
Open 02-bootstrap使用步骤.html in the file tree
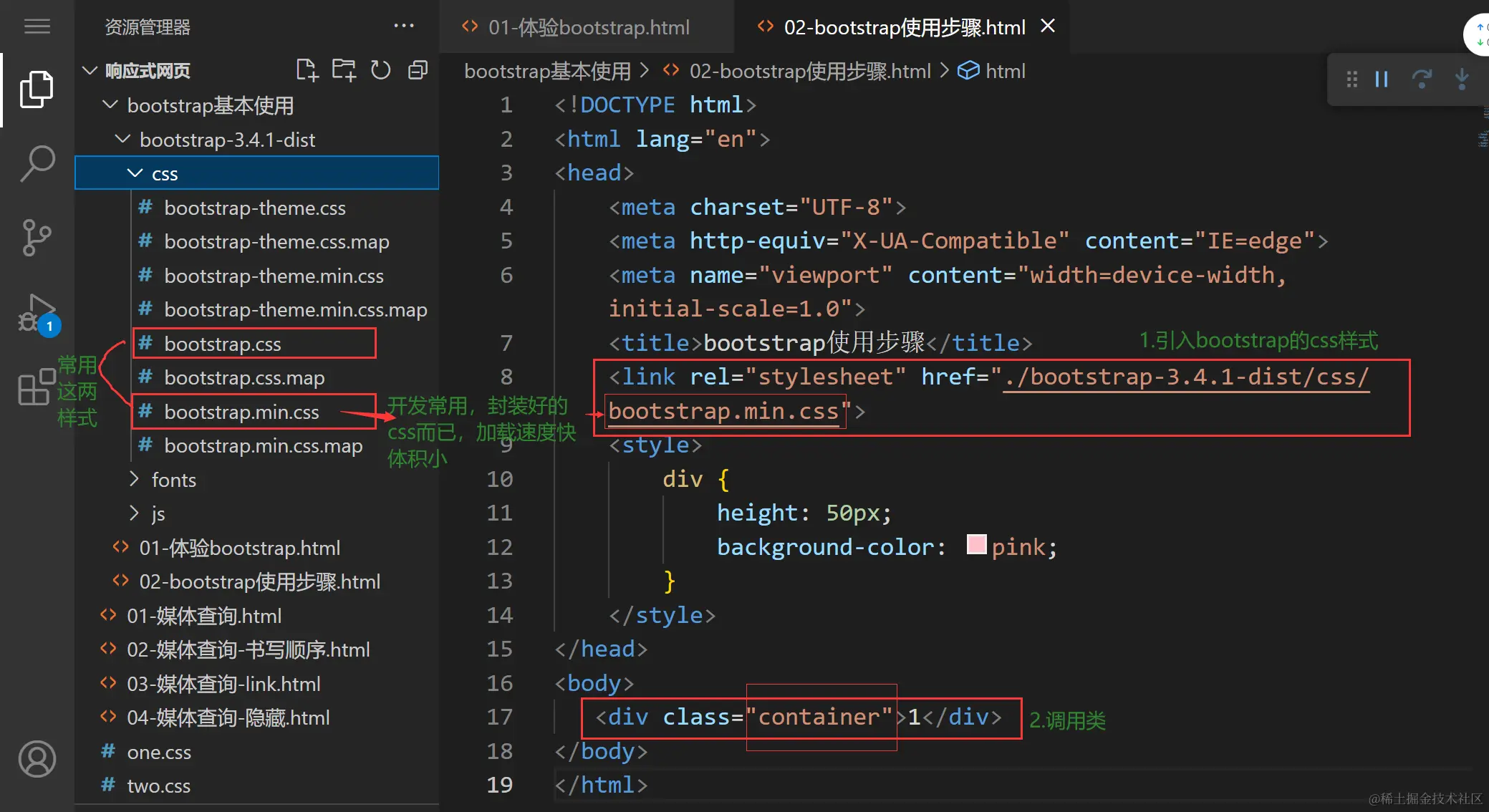click(256, 581)
